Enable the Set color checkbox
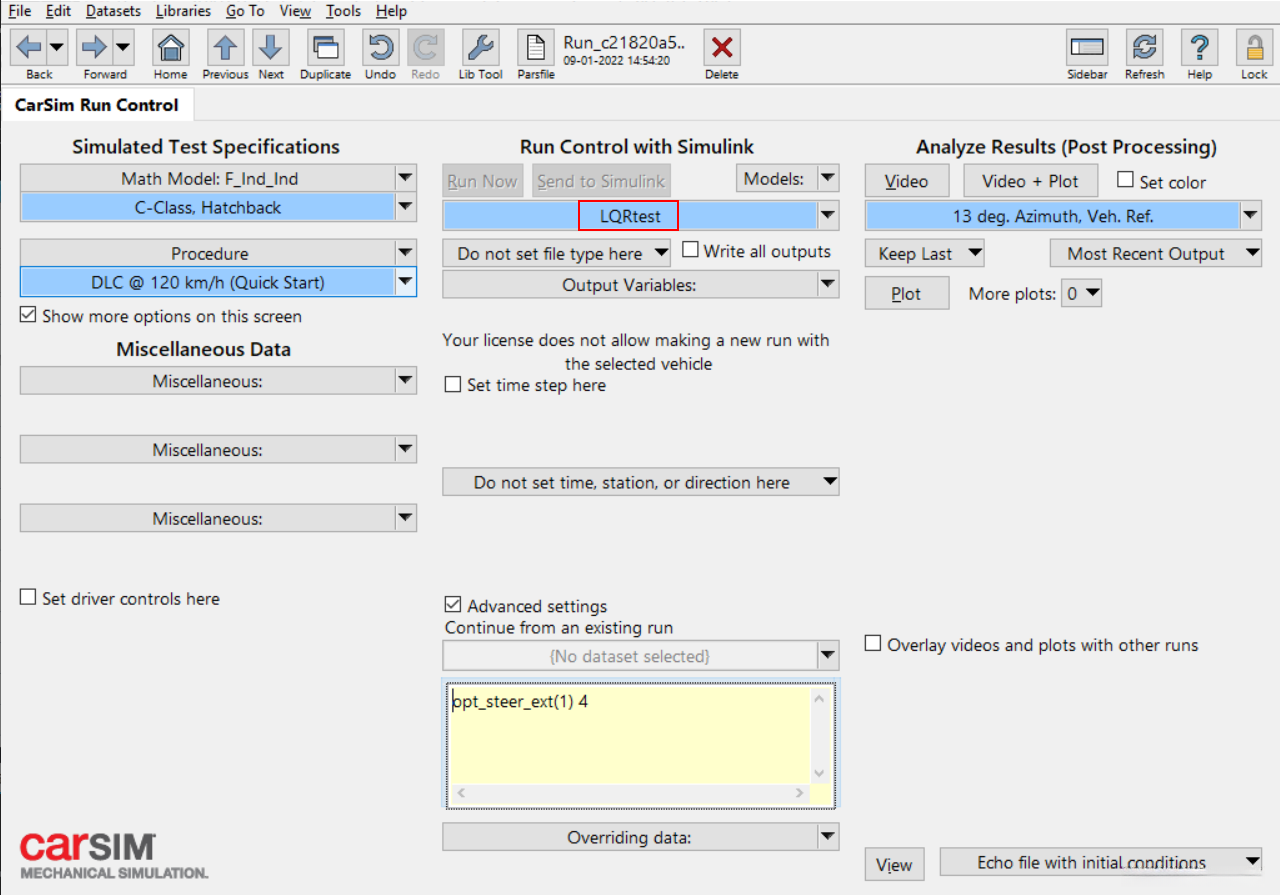Viewport: 1280px width, 895px height. [1125, 181]
